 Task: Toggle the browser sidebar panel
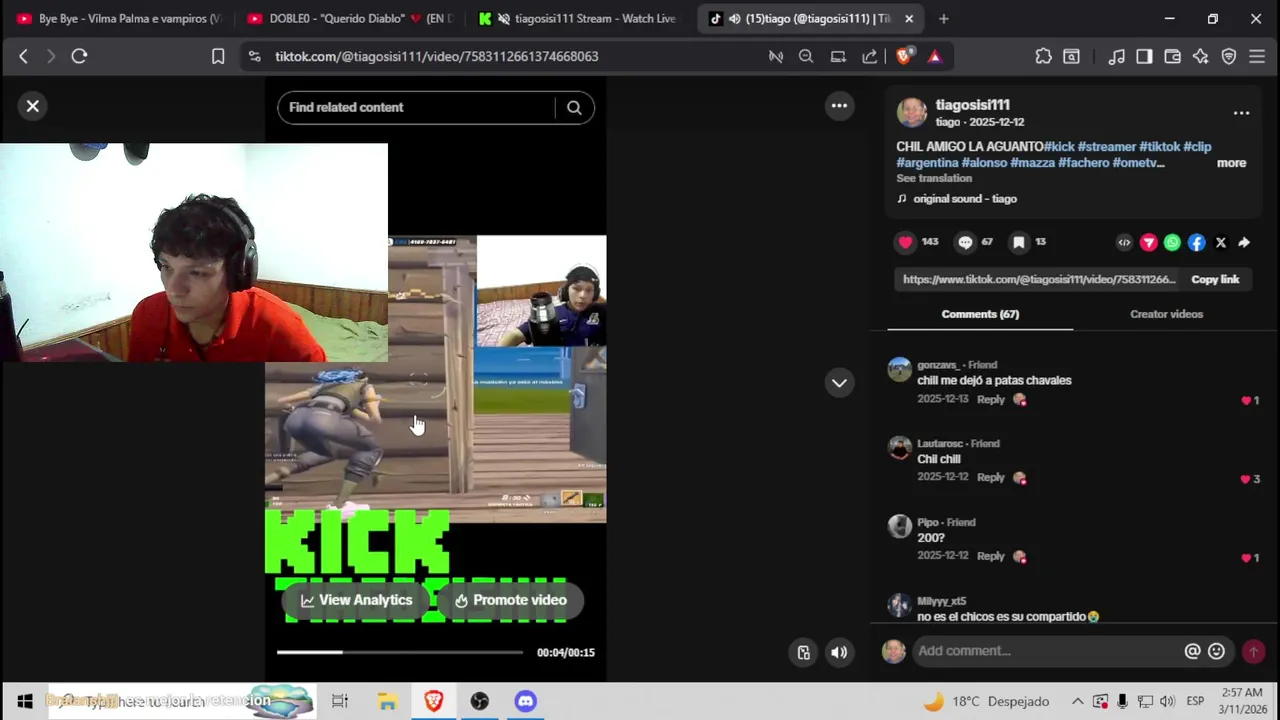click(1144, 57)
